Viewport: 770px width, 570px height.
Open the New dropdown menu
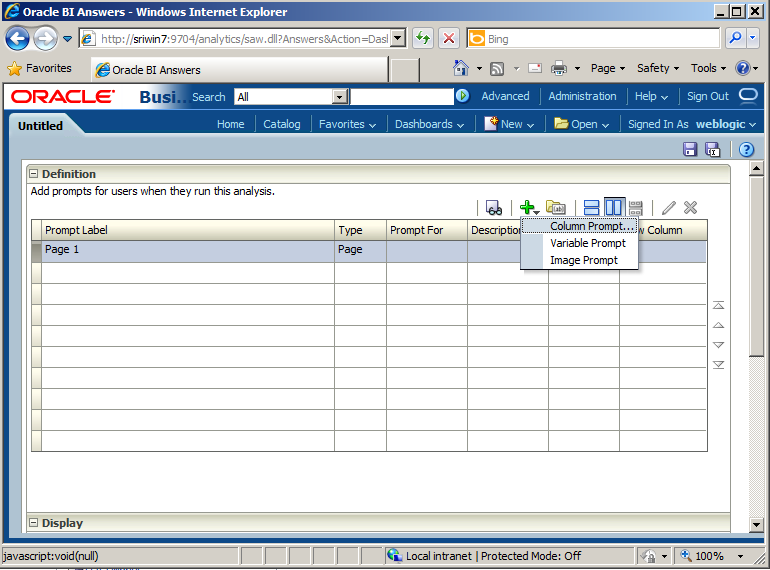point(509,124)
